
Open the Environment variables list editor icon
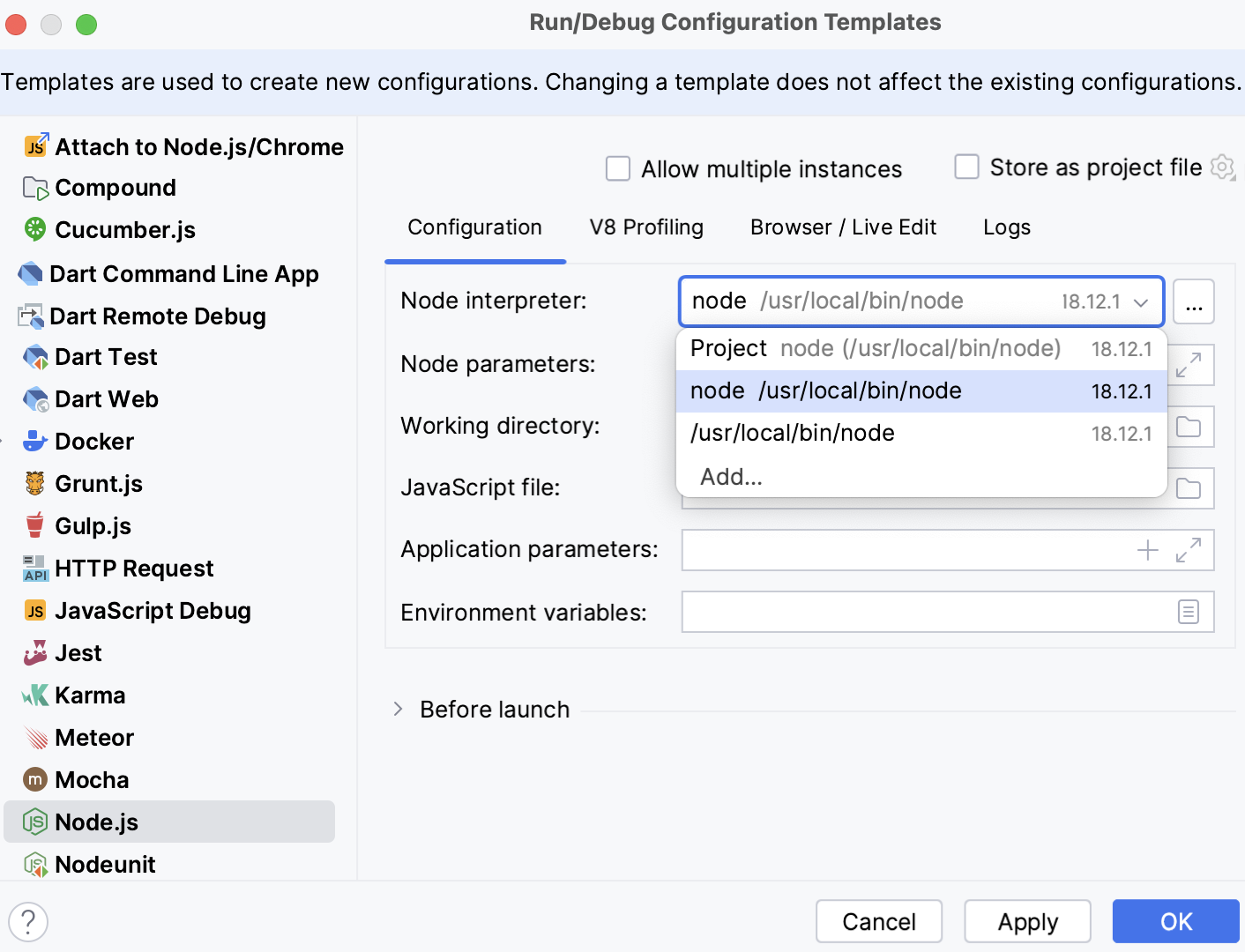tap(1188, 611)
